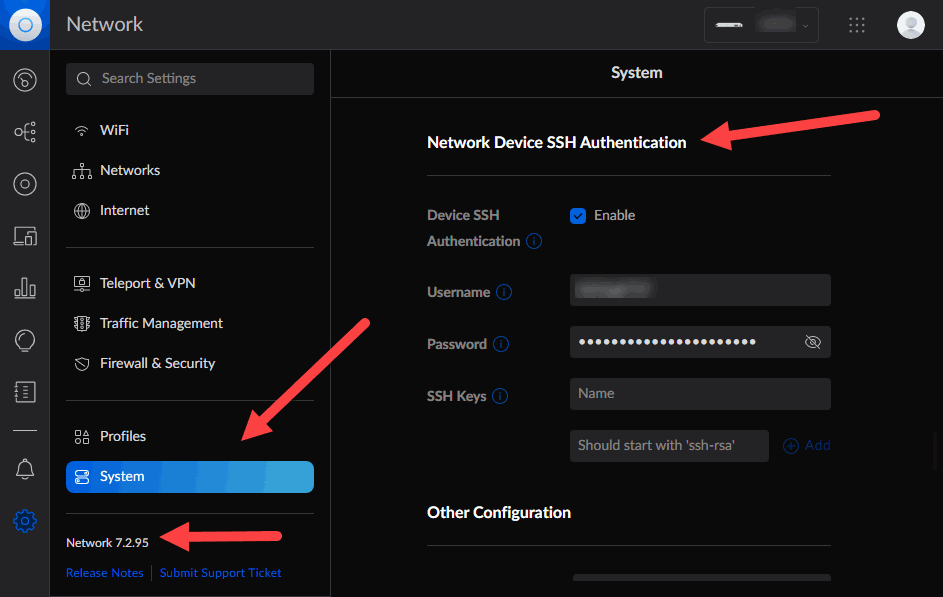Click the blue Settings gear icon
The width and height of the screenshot is (943, 597).
24,520
